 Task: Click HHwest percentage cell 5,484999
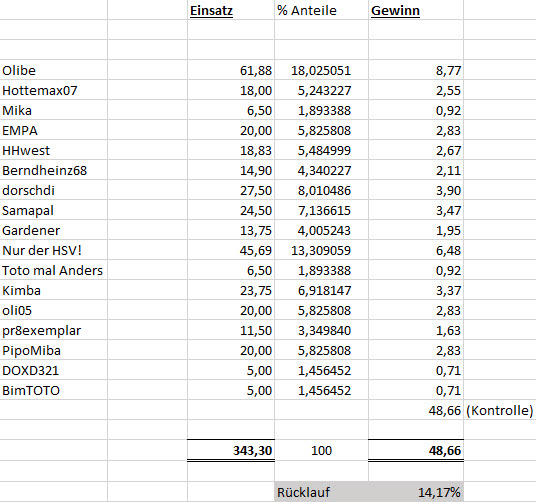click(321, 150)
